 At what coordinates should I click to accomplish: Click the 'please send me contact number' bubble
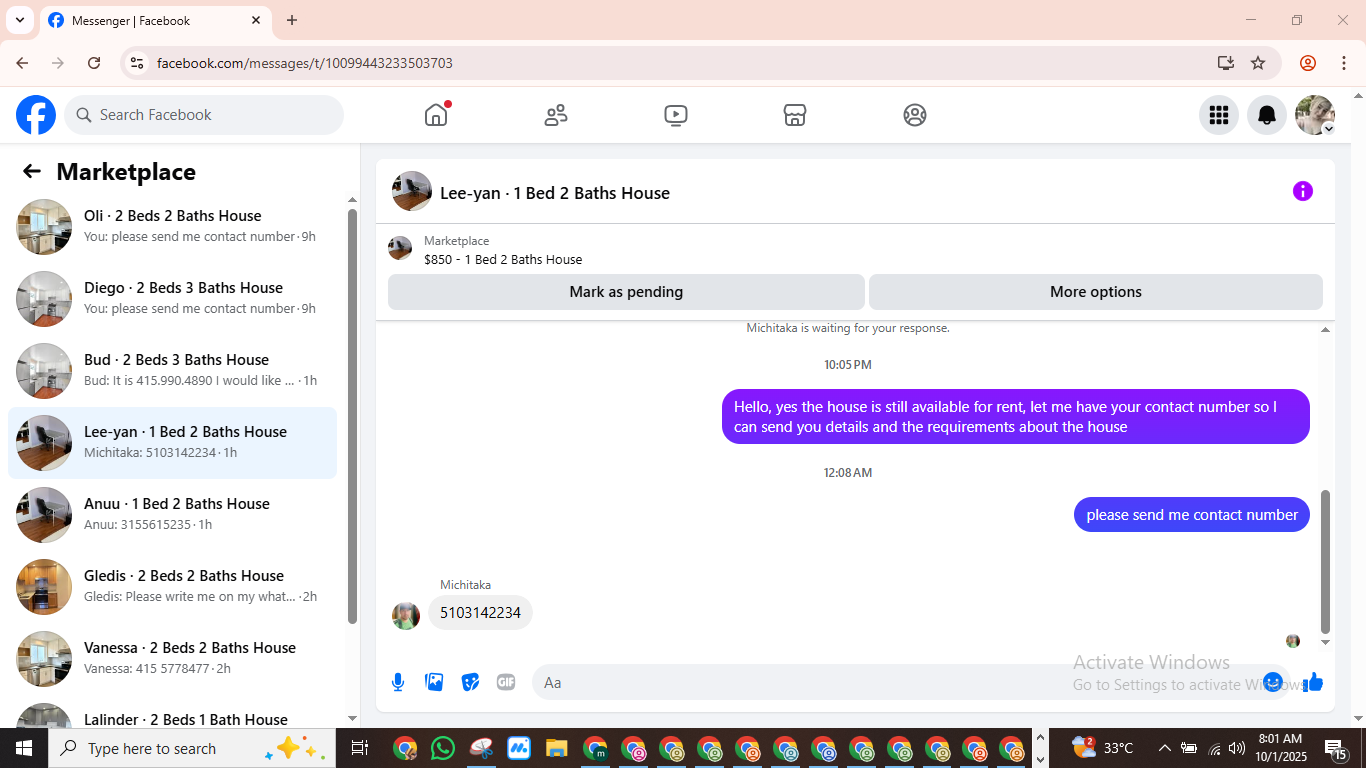(1192, 515)
